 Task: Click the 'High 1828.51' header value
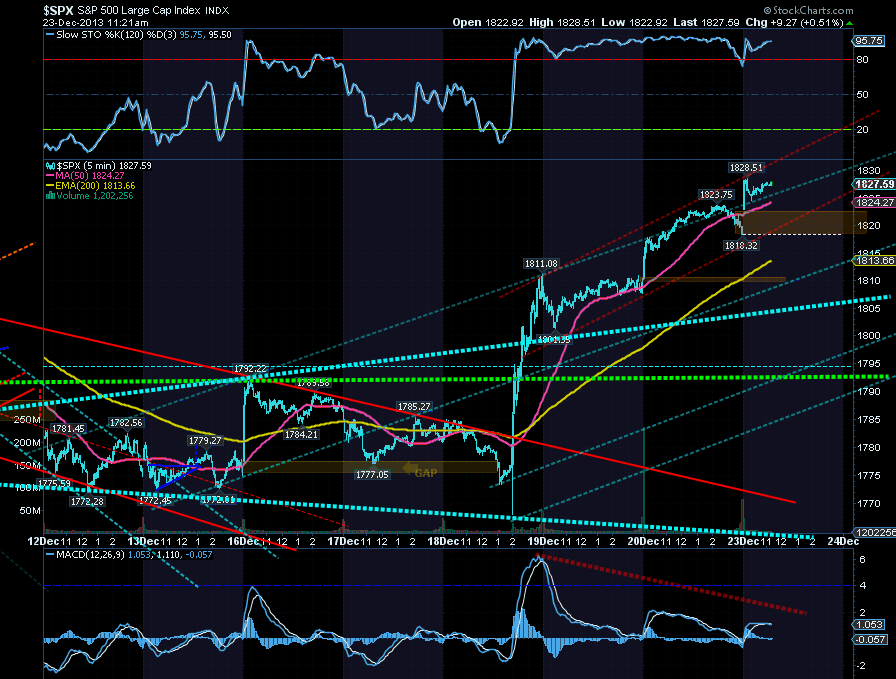(x=562, y=22)
